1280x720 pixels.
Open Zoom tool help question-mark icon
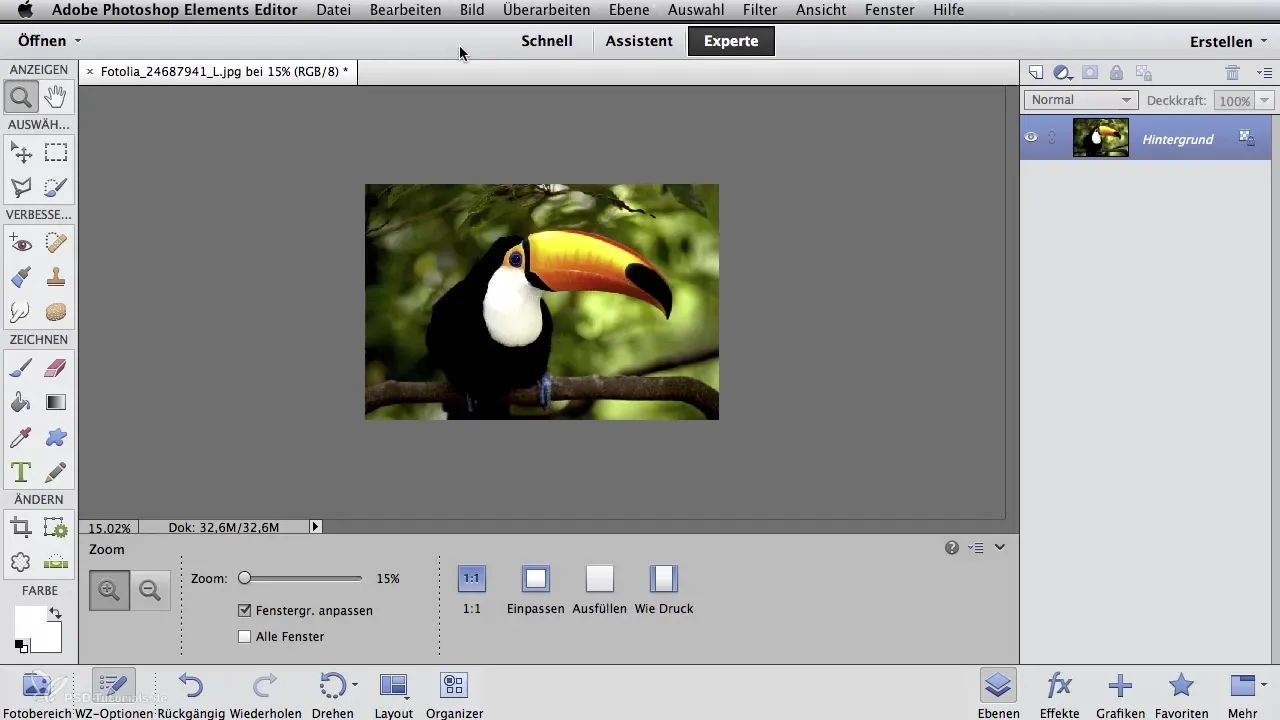coord(951,548)
